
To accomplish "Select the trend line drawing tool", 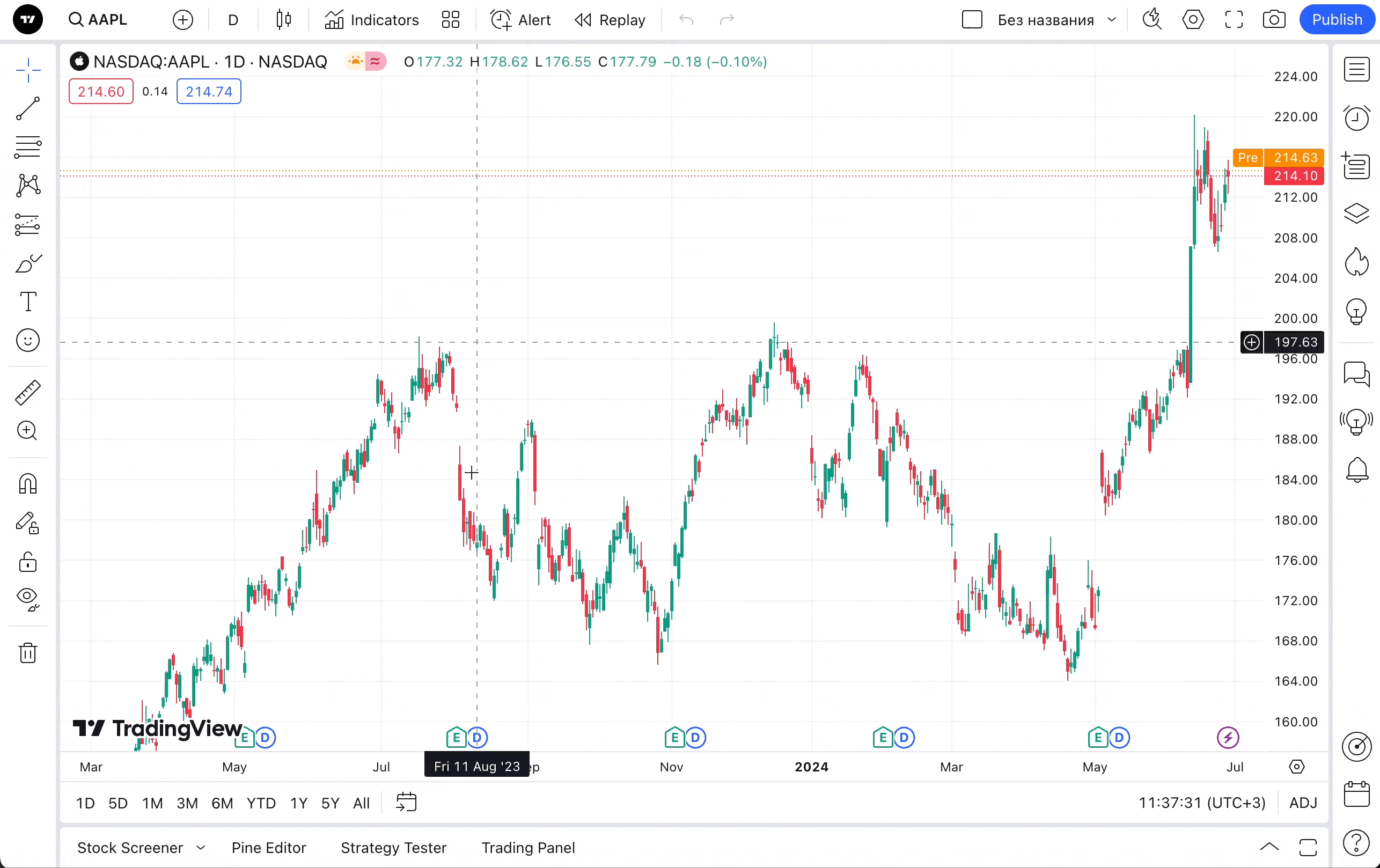I will coord(27,108).
